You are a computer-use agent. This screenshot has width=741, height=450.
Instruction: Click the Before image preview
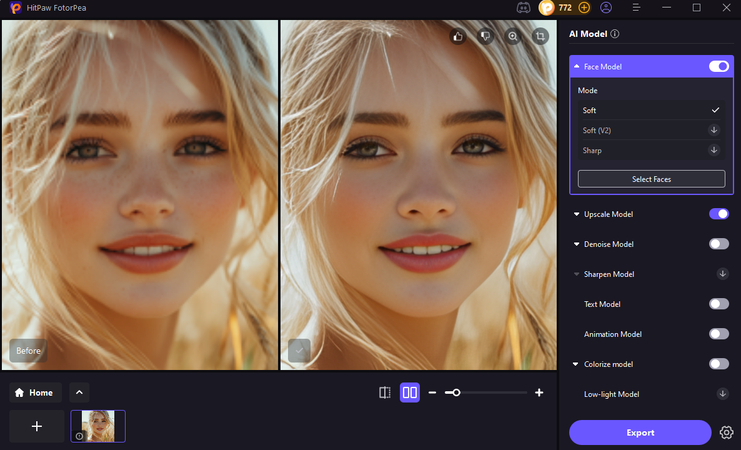tap(140, 195)
